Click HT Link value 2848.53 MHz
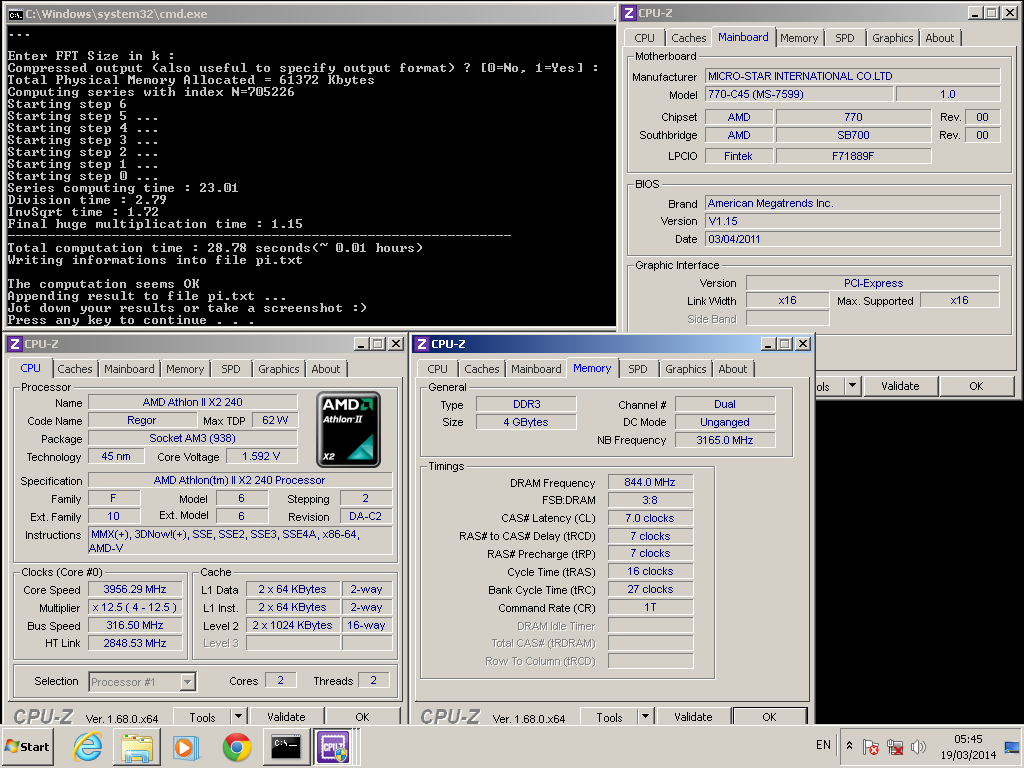 click(x=135, y=643)
